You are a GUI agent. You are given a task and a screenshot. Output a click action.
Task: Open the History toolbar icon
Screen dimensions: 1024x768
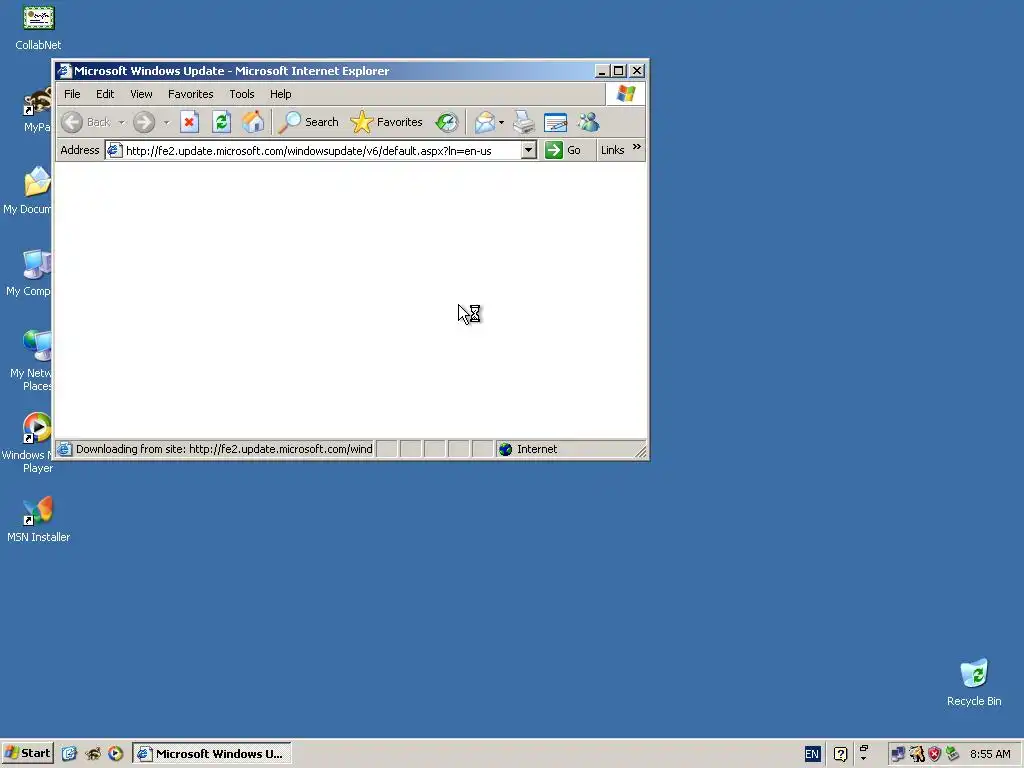(447, 122)
